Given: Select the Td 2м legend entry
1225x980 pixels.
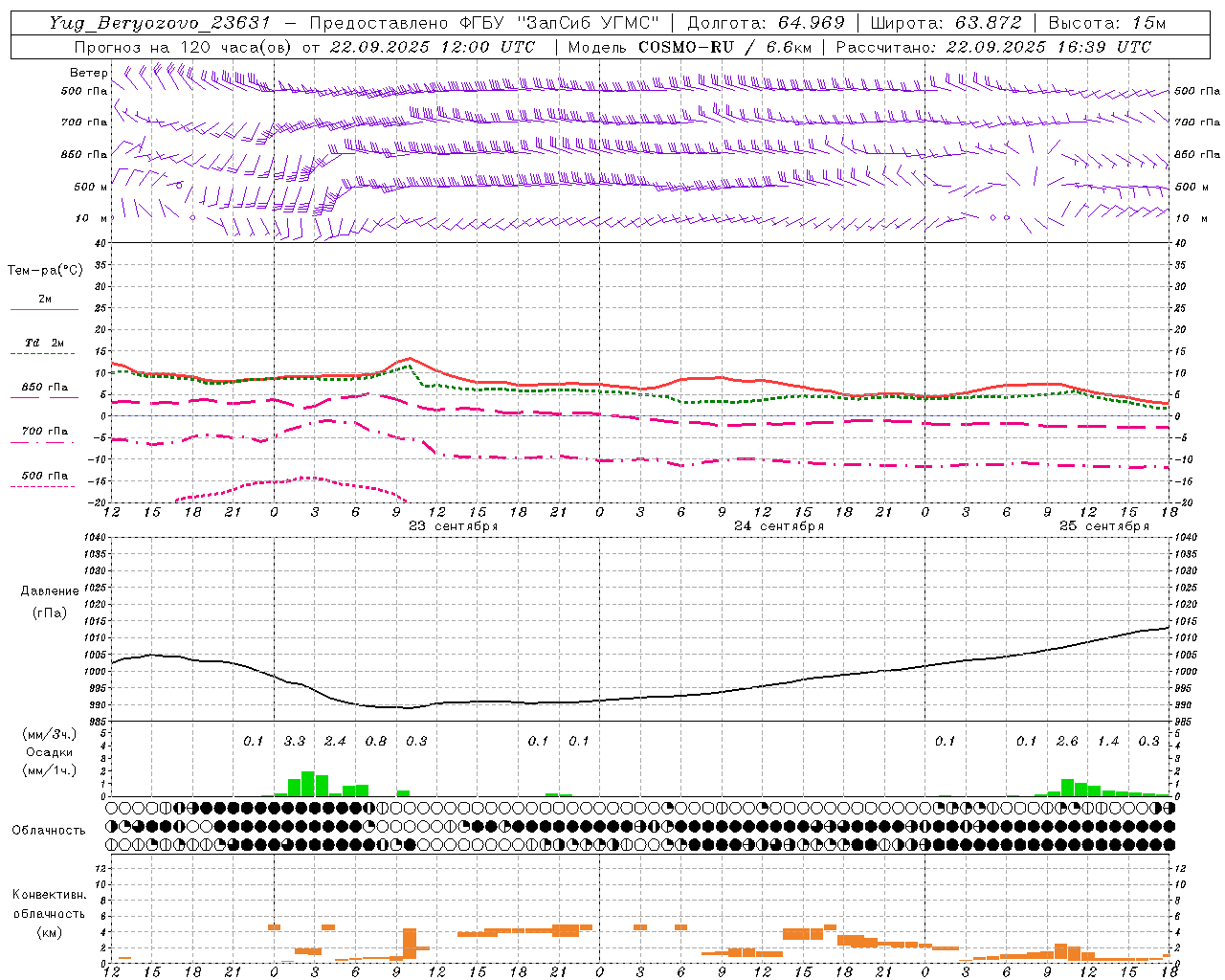Looking at the screenshot, I should pyautogui.click(x=44, y=343).
